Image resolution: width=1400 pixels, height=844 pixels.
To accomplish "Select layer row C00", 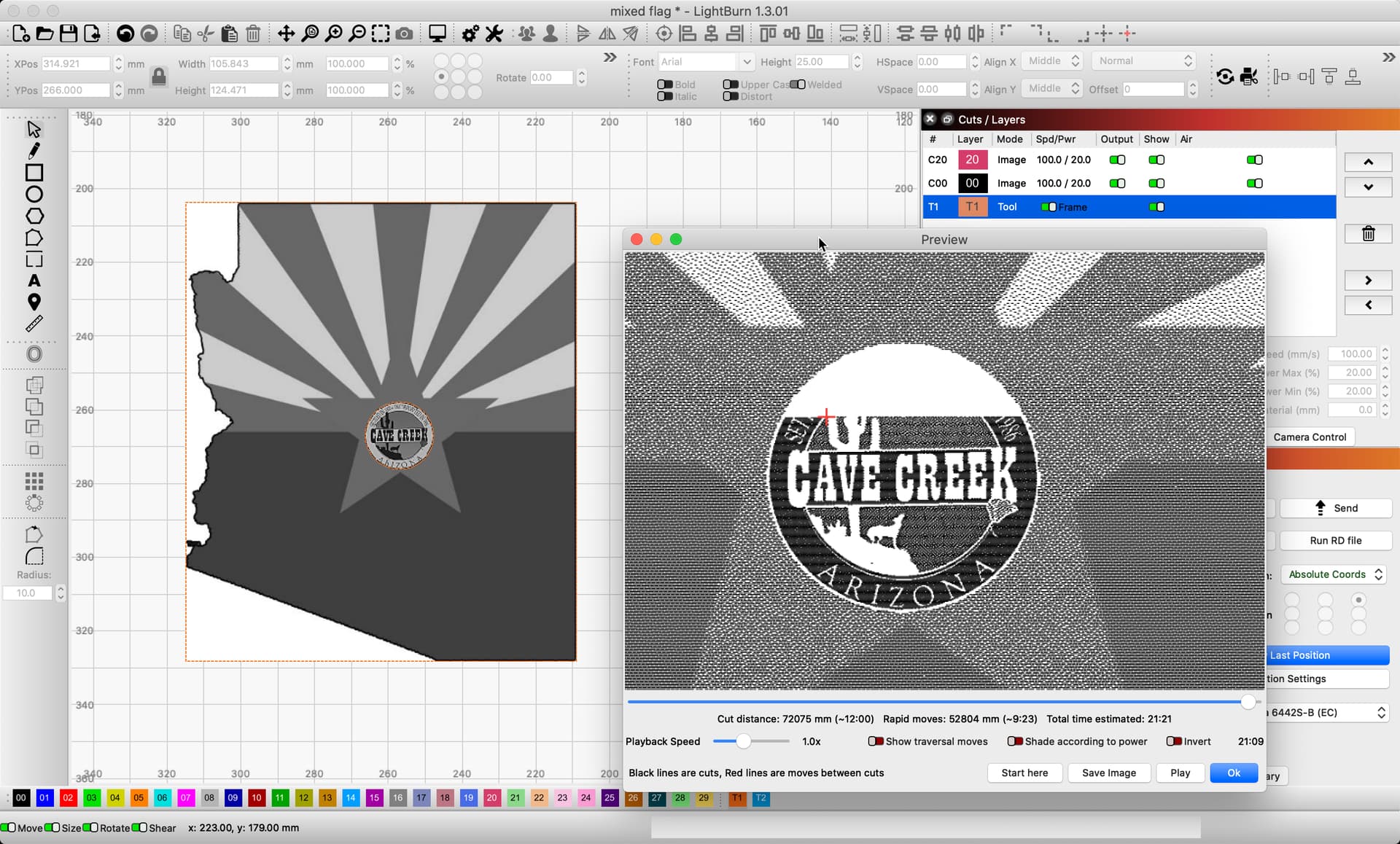I will (1129, 184).
